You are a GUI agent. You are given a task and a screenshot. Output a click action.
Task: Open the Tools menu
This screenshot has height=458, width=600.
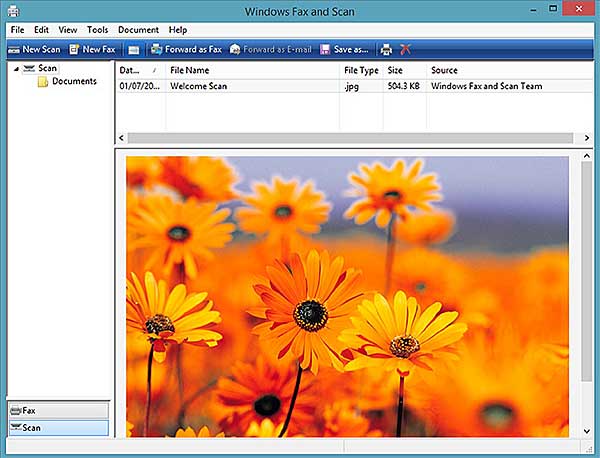pos(97,30)
